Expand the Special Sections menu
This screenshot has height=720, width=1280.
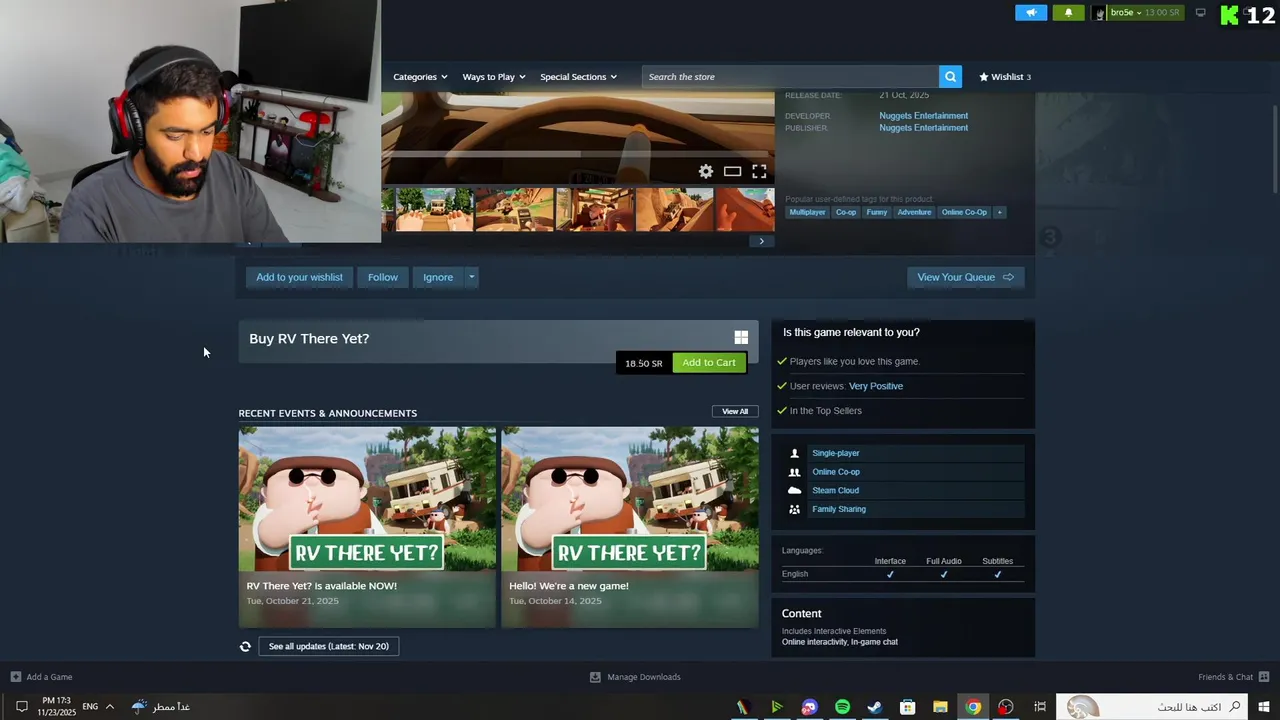click(578, 77)
